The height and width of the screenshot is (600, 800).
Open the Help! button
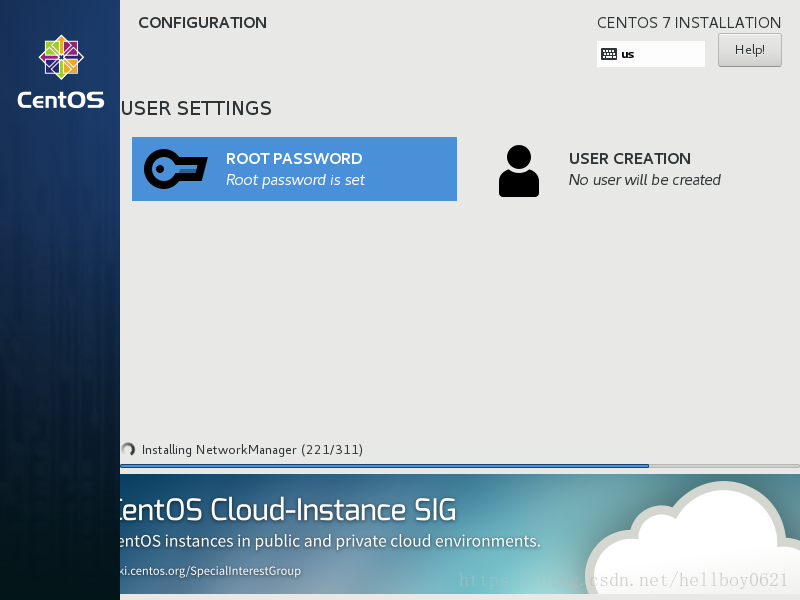coord(749,50)
